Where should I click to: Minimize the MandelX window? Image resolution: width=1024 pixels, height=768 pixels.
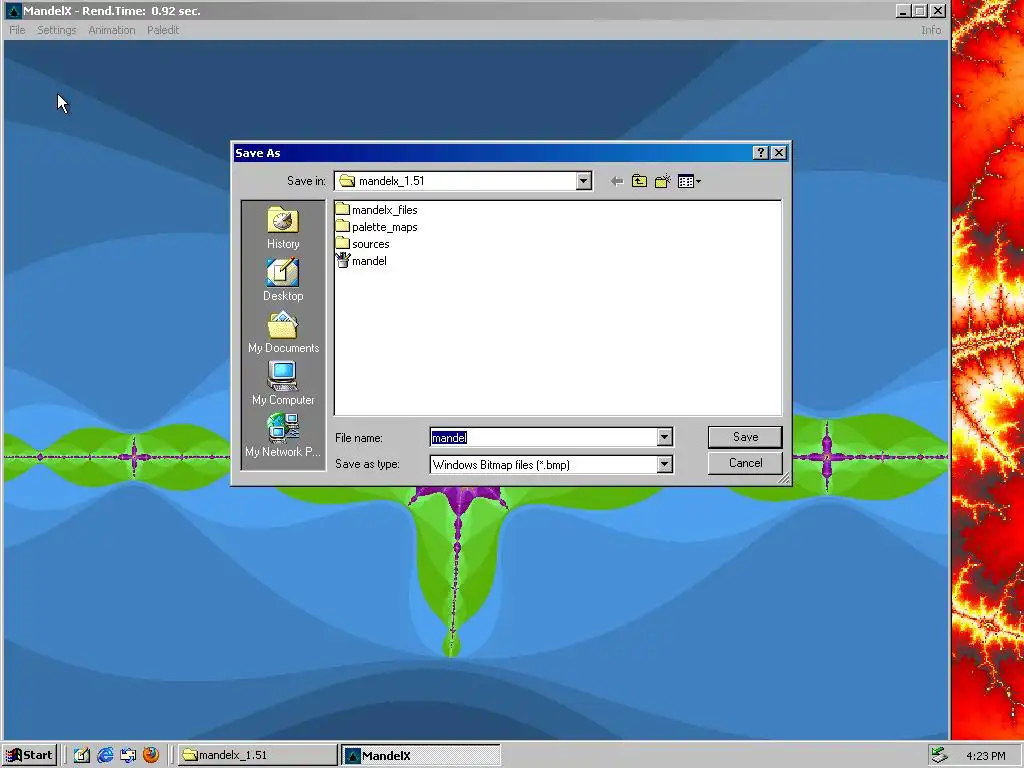[903, 10]
